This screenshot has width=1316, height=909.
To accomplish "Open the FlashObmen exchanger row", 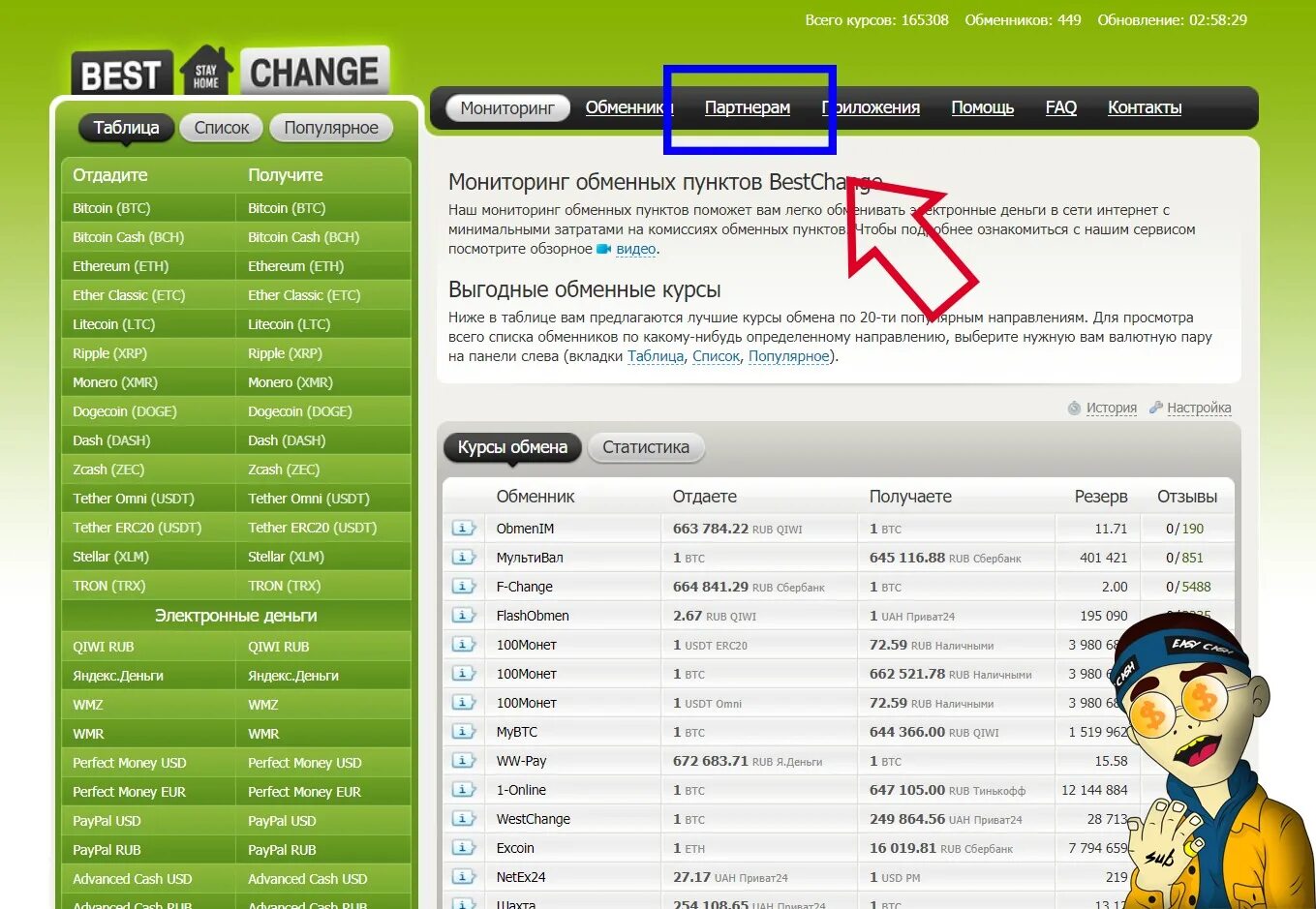I will point(839,616).
